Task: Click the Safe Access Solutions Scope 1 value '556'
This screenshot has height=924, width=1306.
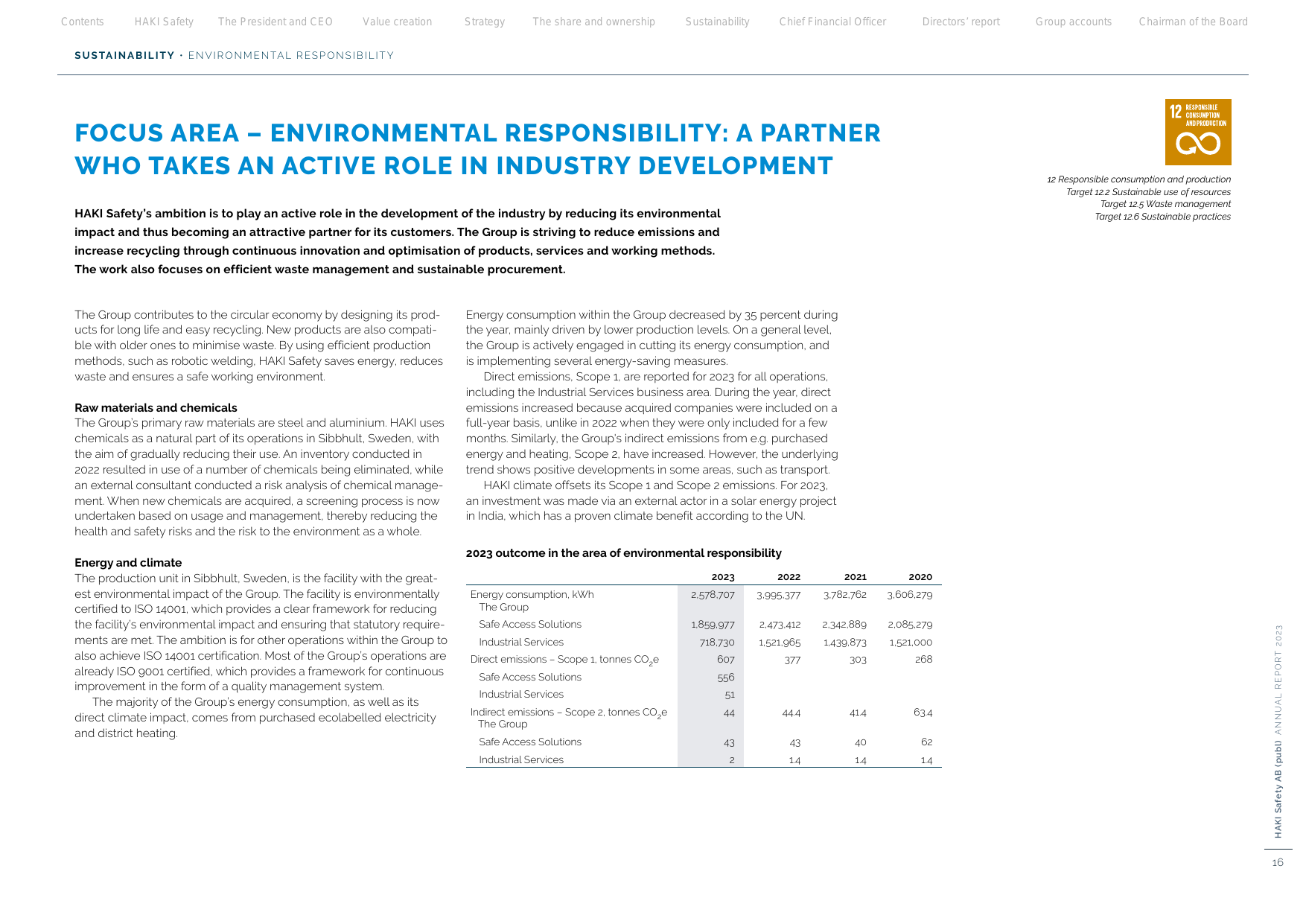Action: 726,678
